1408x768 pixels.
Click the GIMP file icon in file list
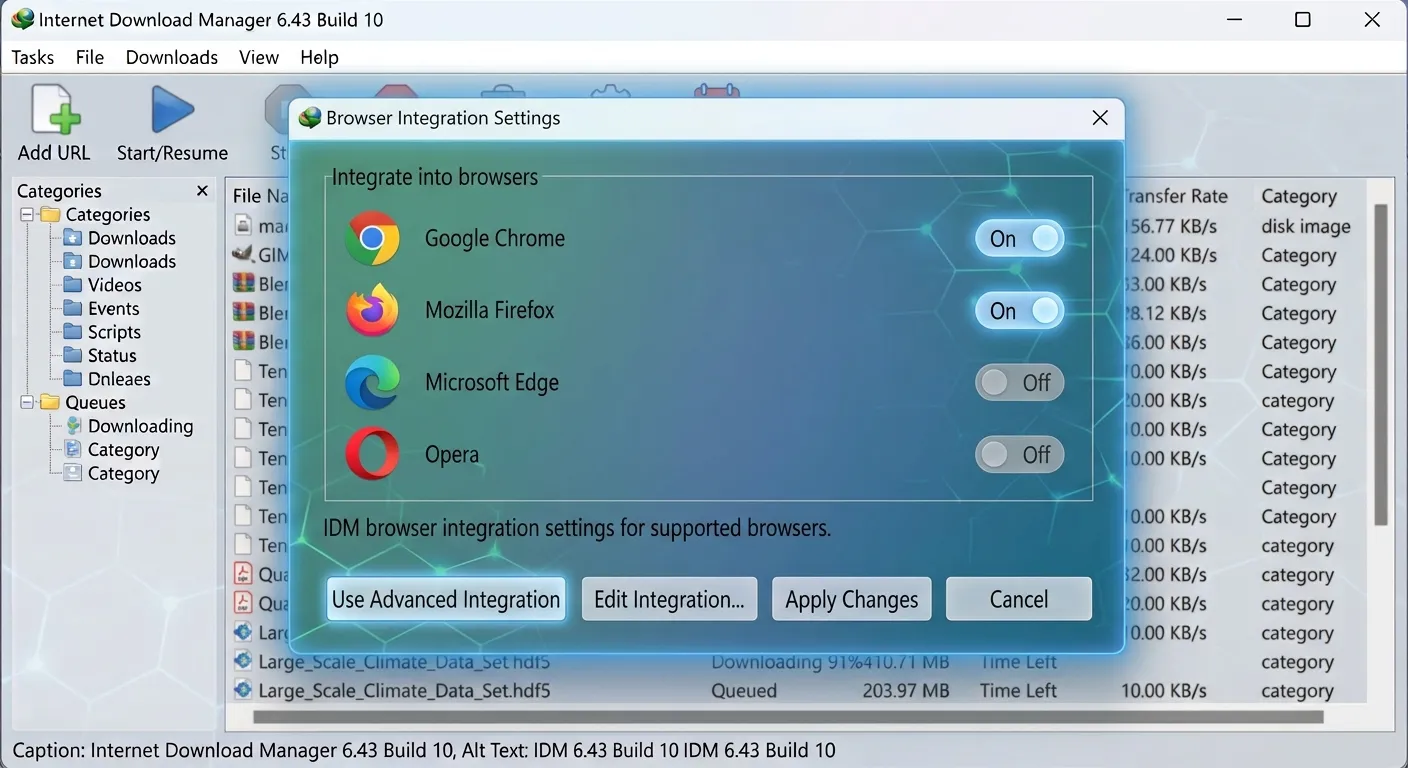pyautogui.click(x=243, y=255)
